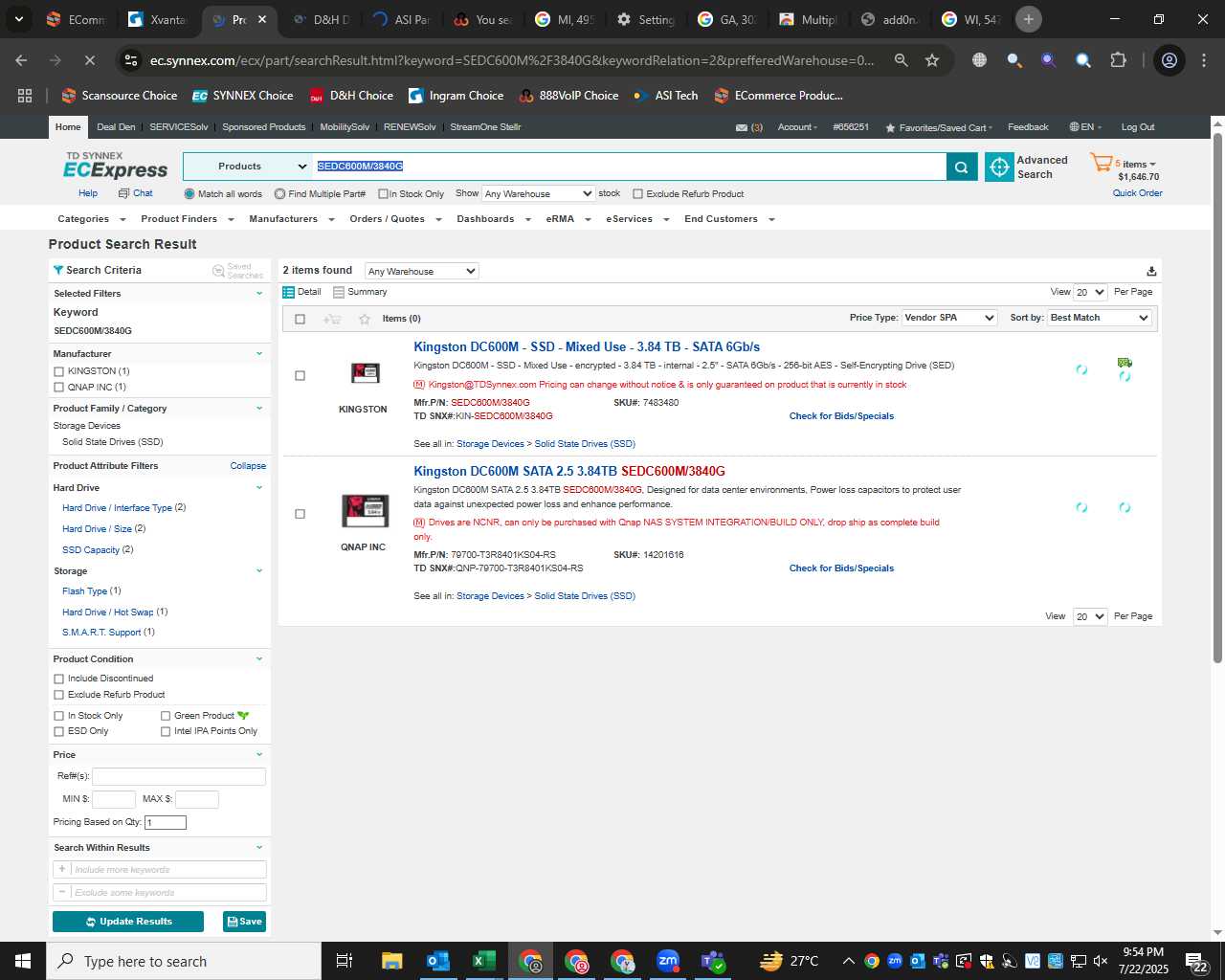1225x980 pixels.
Task: Open Sort by Best Match dropdown
Action: [1100, 318]
